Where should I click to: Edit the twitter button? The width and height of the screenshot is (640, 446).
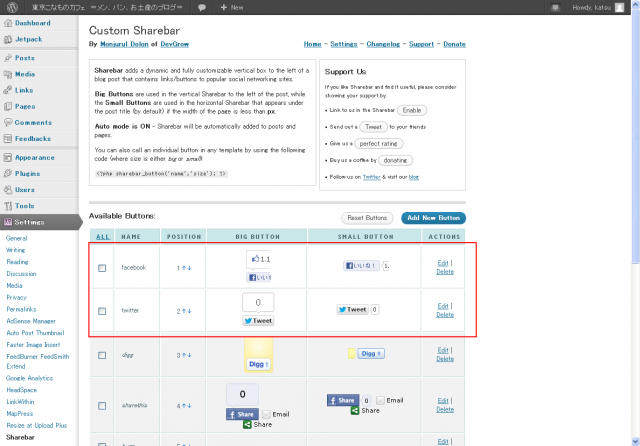443,306
